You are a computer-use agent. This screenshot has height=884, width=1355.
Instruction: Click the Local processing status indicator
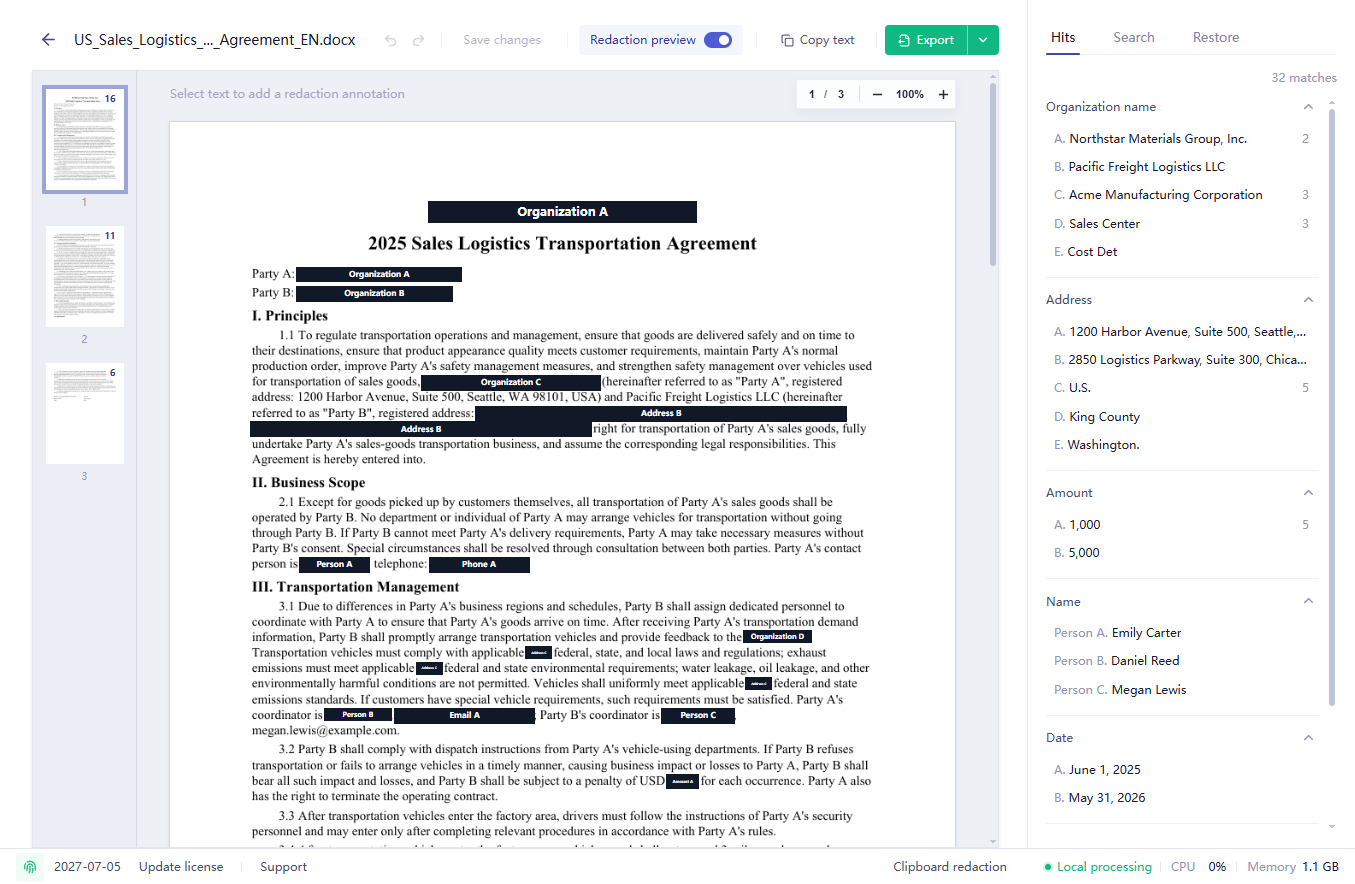coord(1097,867)
